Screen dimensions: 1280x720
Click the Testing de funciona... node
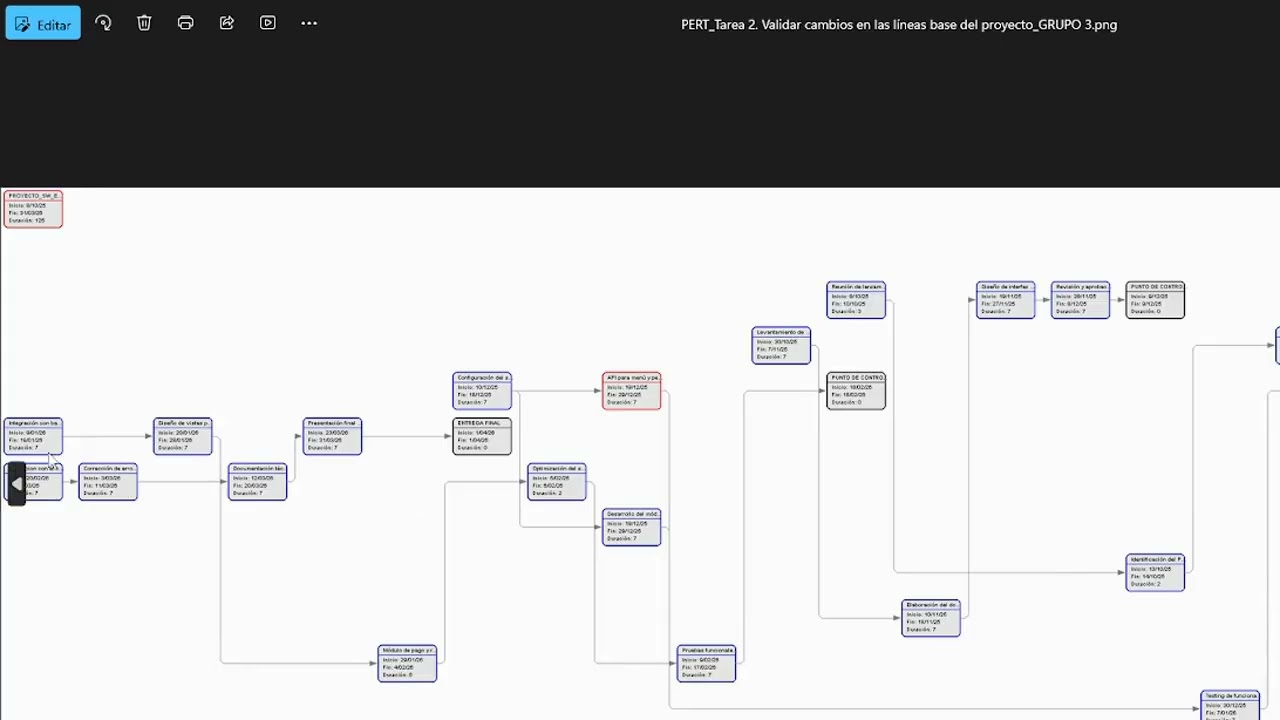(1230, 705)
